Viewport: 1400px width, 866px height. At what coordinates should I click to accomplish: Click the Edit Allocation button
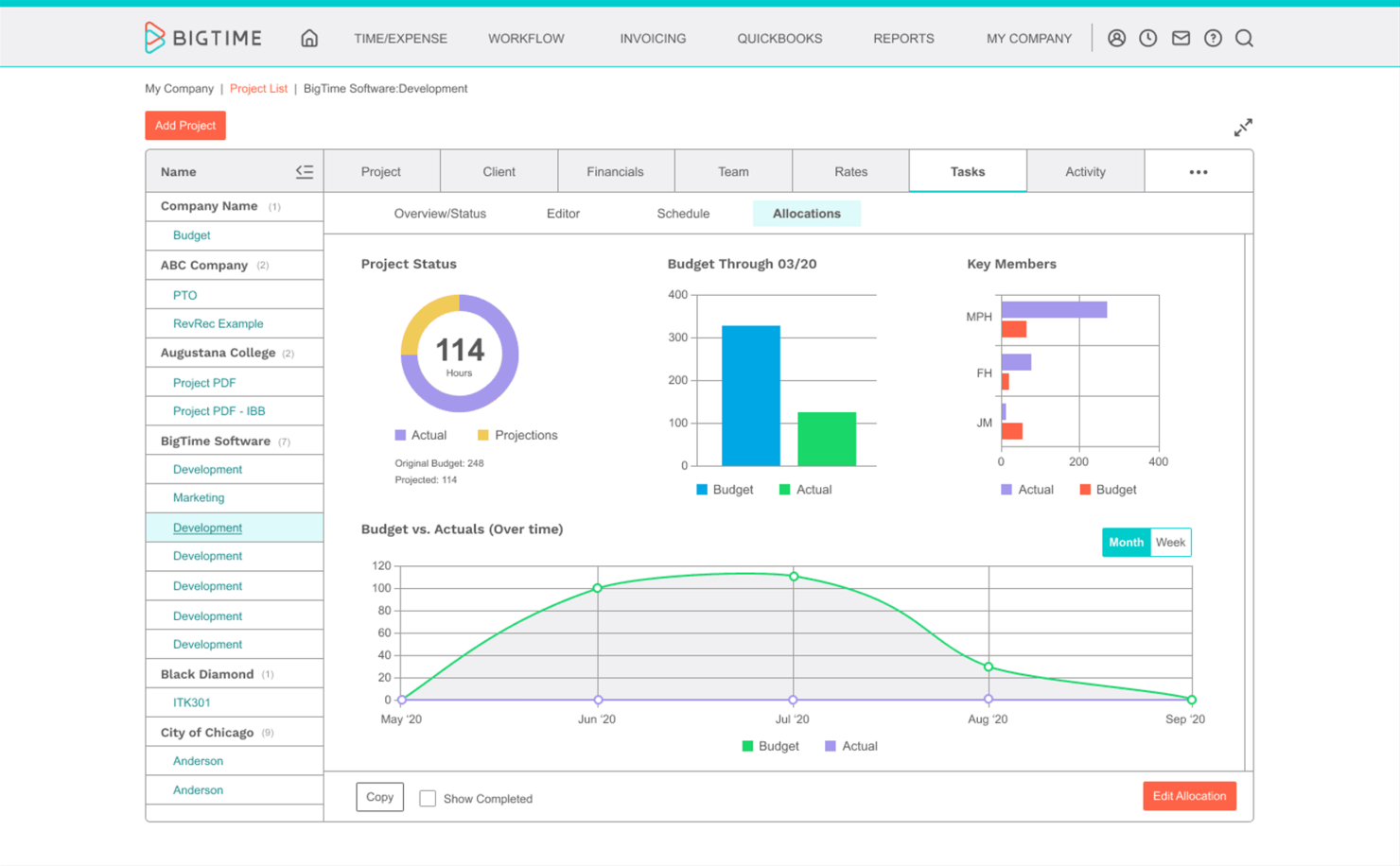pyautogui.click(x=1189, y=795)
